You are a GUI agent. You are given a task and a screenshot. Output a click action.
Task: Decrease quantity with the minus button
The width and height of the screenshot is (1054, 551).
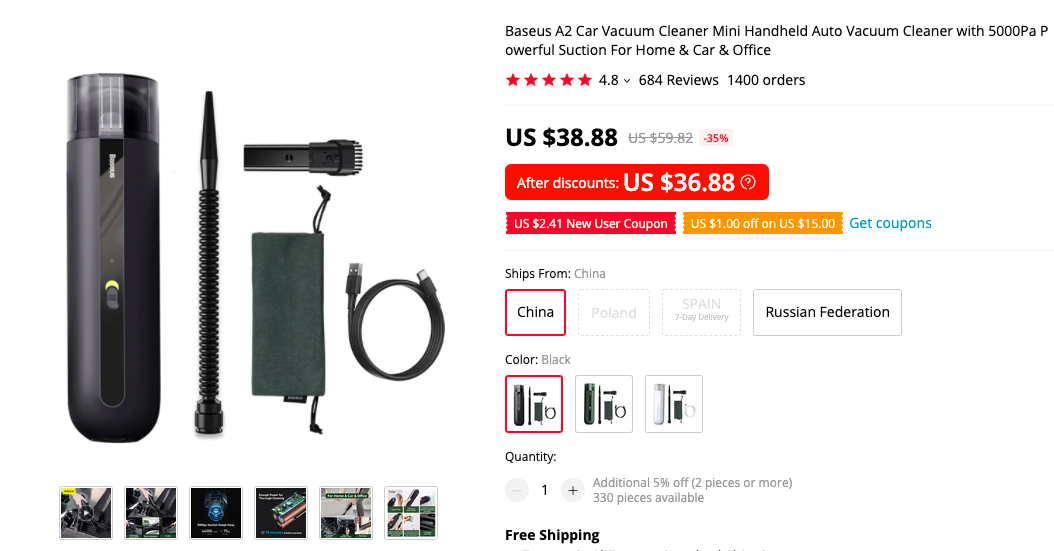pos(517,491)
